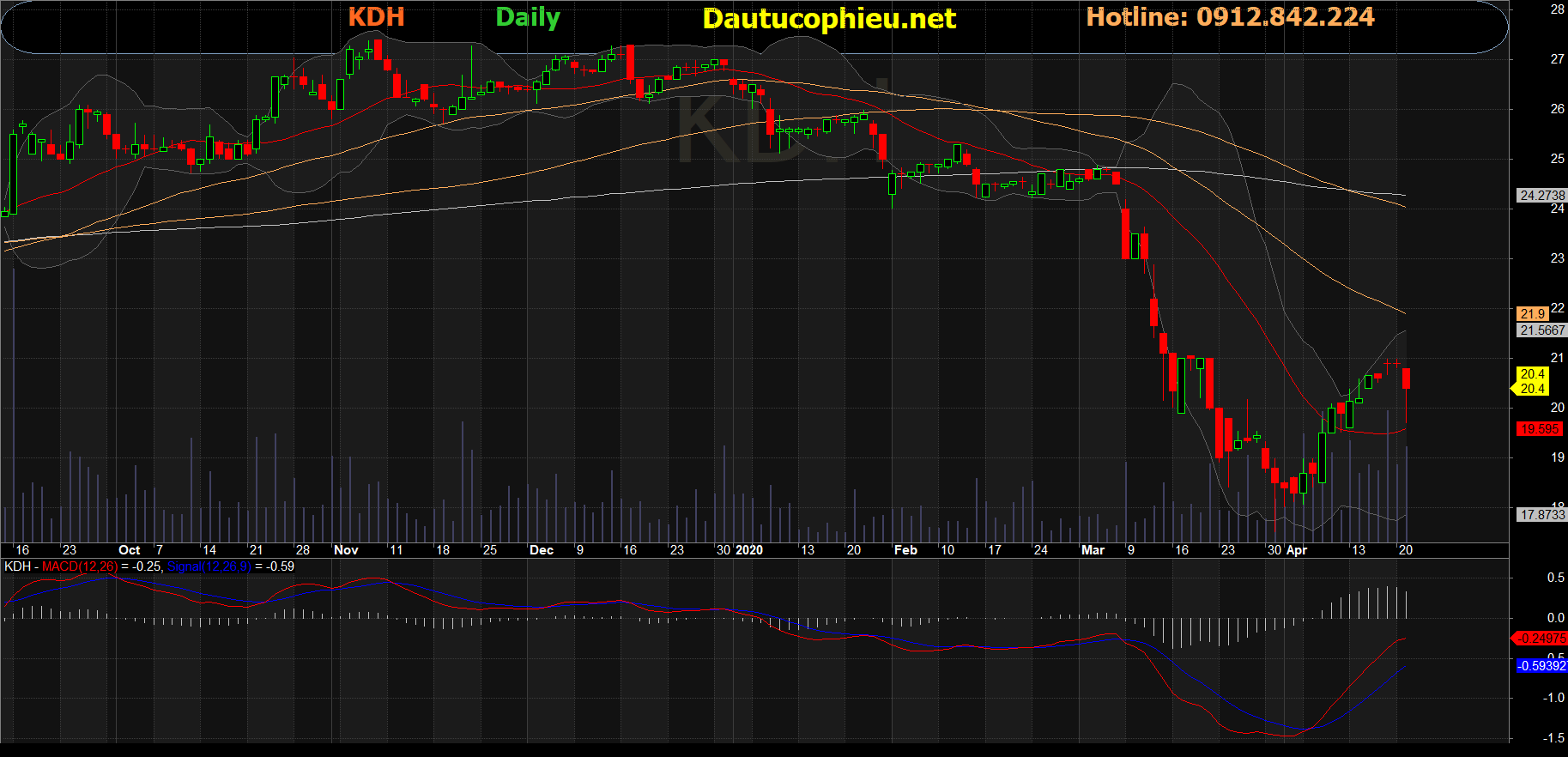Select the red -0.24975 MACD value tag
The image size is (1568, 757).
[1540, 639]
